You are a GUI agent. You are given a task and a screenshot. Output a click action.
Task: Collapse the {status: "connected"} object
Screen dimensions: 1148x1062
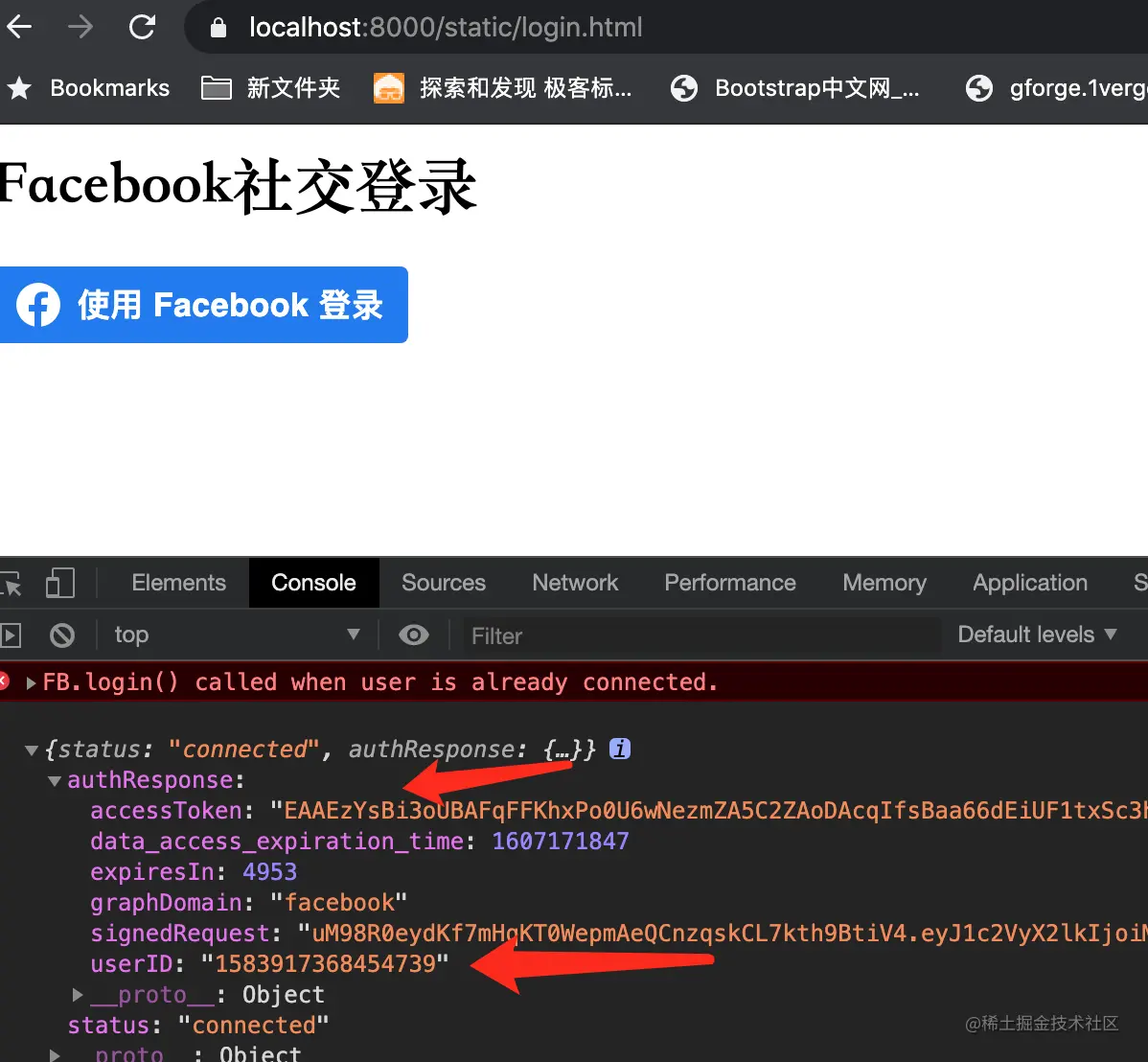coord(31,750)
